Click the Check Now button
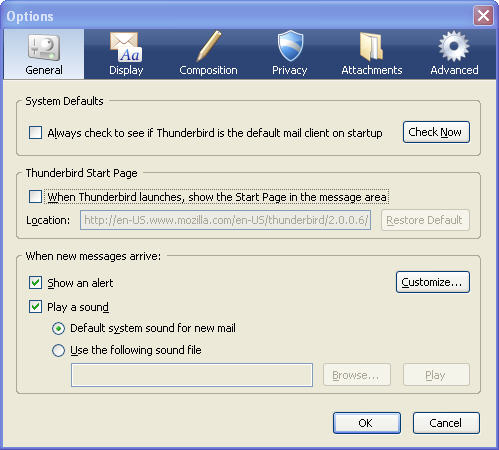The height and width of the screenshot is (450, 499). [436, 132]
